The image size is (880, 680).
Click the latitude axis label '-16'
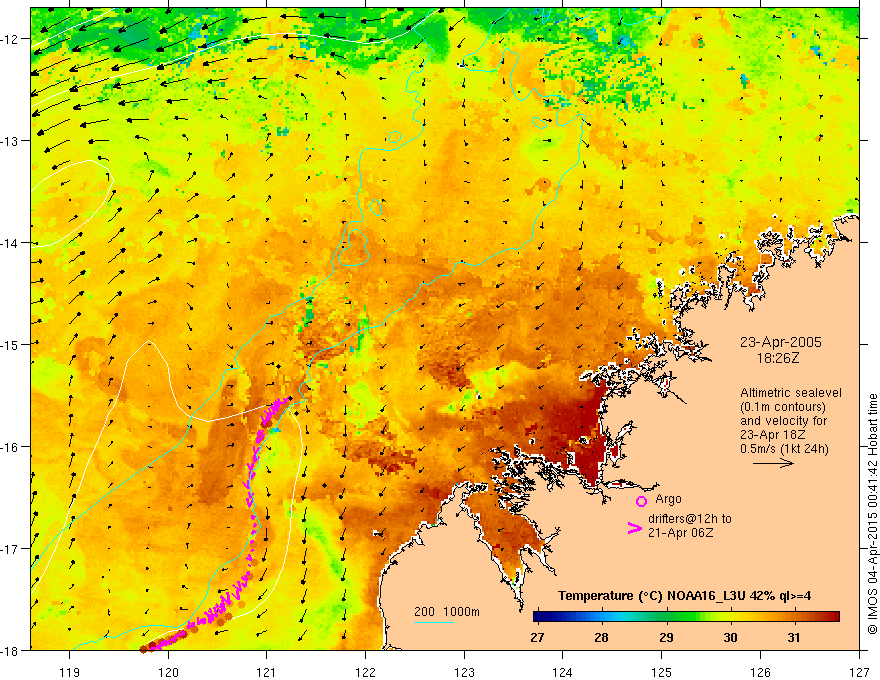pyautogui.click(x=9, y=447)
